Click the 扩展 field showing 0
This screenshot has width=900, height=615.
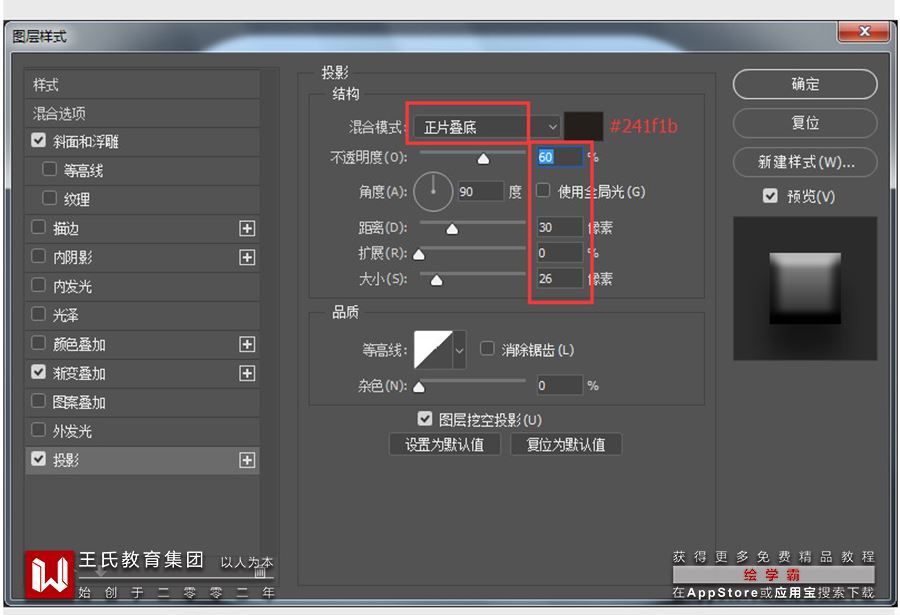click(560, 253)
